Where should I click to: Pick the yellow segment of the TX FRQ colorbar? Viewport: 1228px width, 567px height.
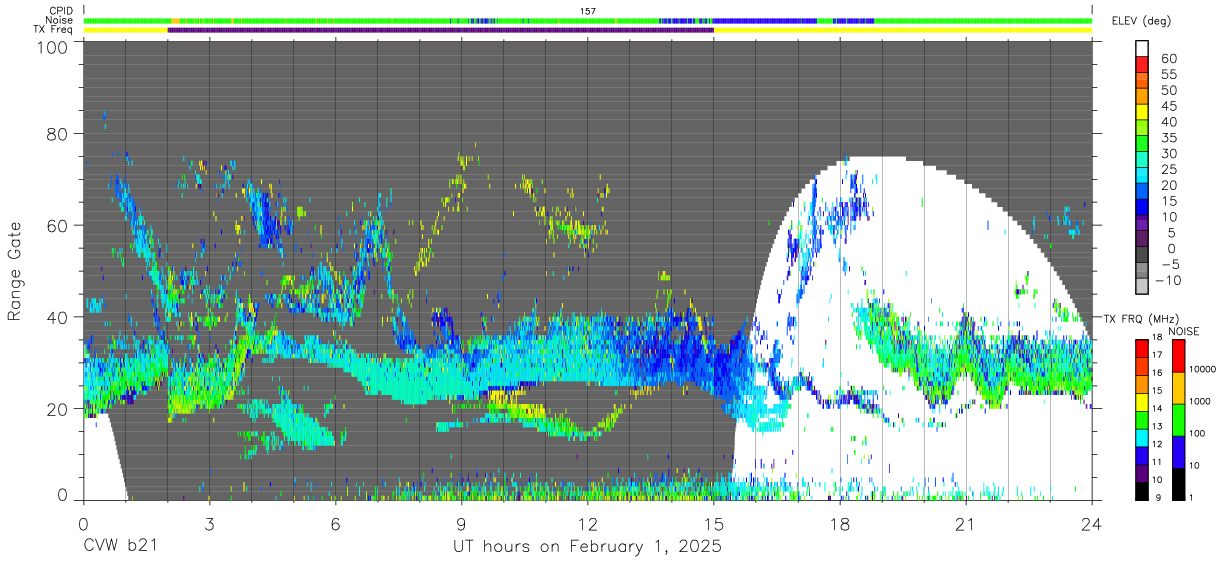pyautogui.click(x=1142, y=402)
